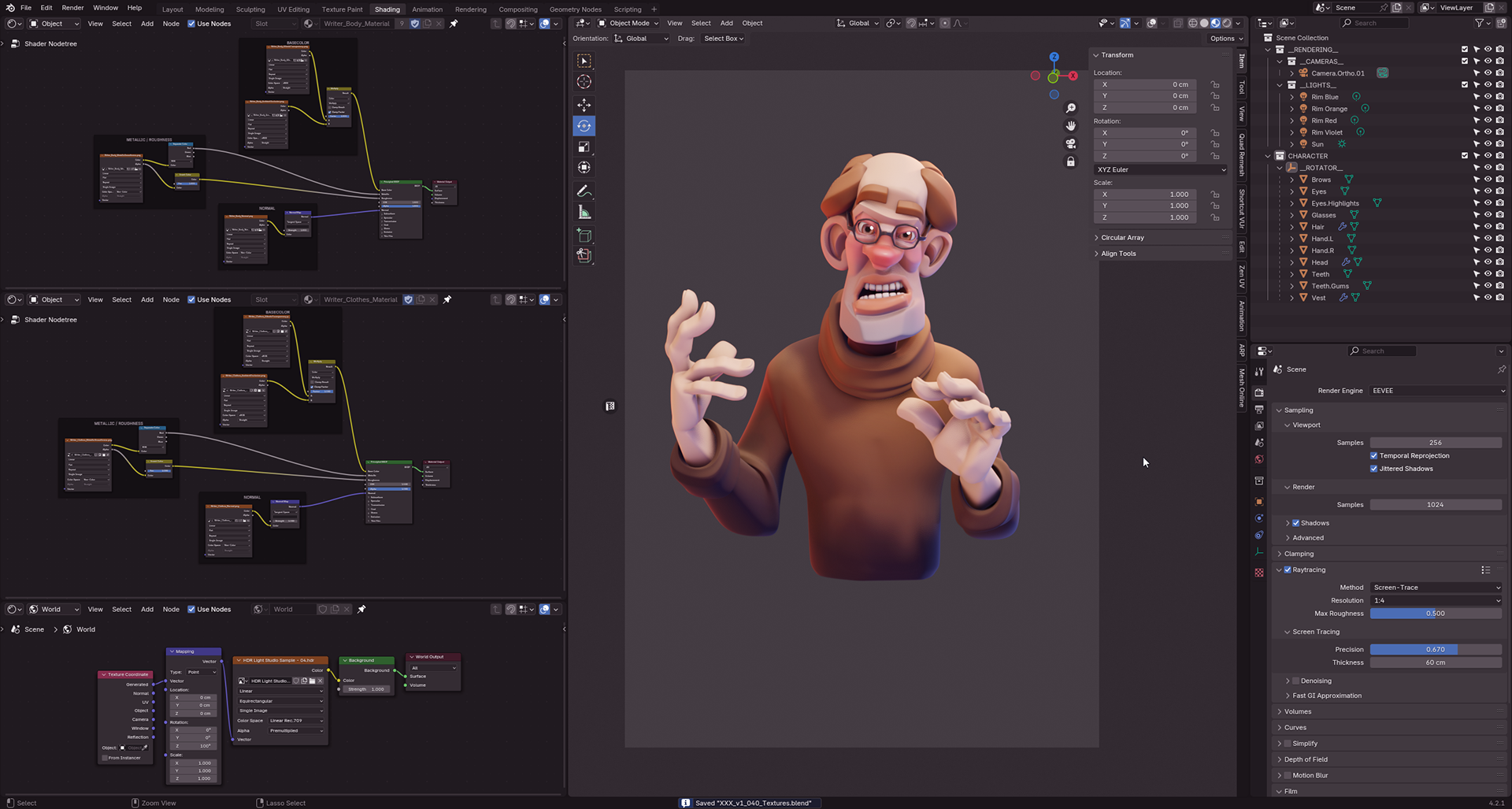Open the Object properties tab
This screenshot has width=1512, height=809.
1258,502
